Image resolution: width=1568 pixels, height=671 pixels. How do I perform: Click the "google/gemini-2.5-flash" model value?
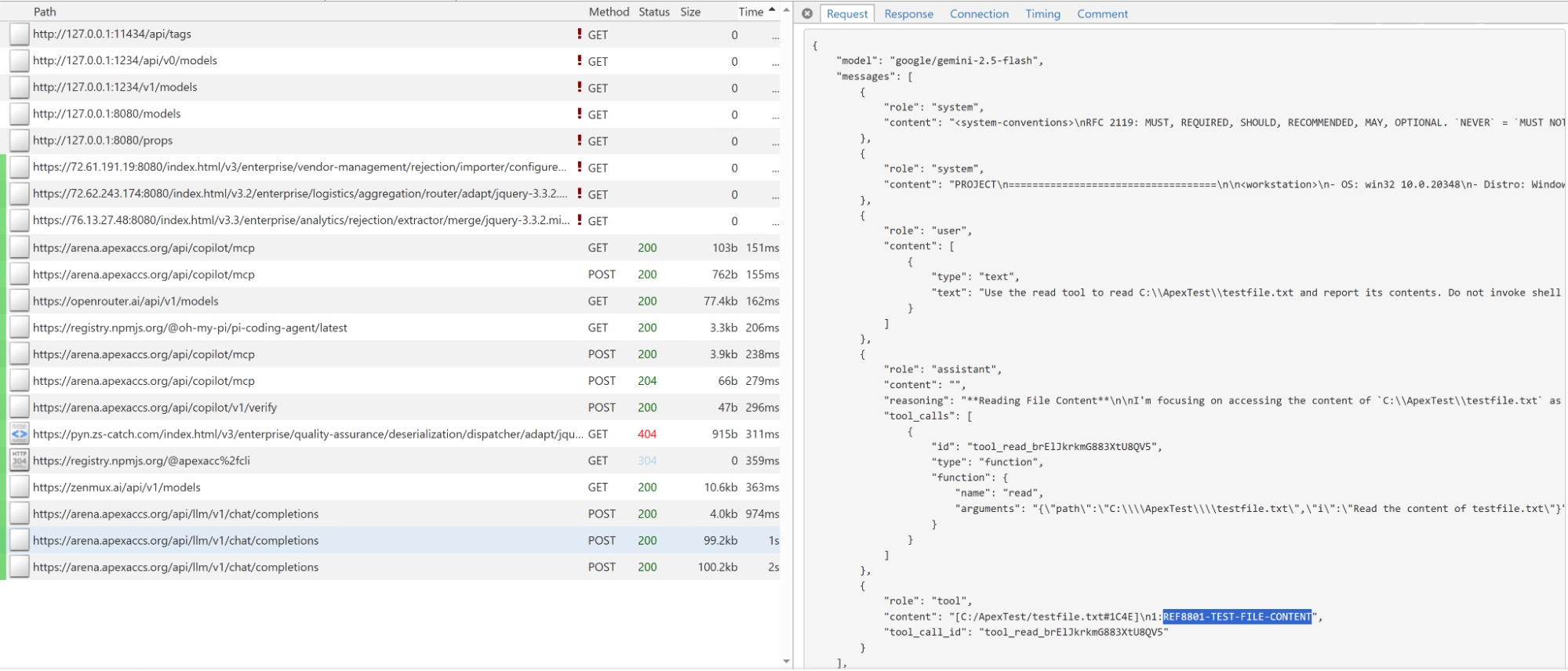pyautogui.click(x=965, y=60)
